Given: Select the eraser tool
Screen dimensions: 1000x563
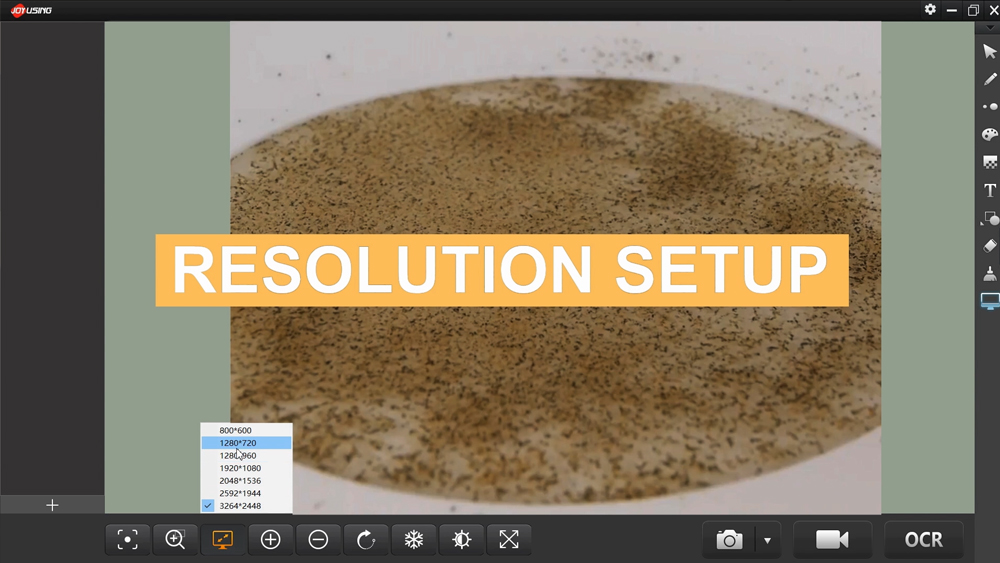Looking at the screenshot, I should click(990, 246).
